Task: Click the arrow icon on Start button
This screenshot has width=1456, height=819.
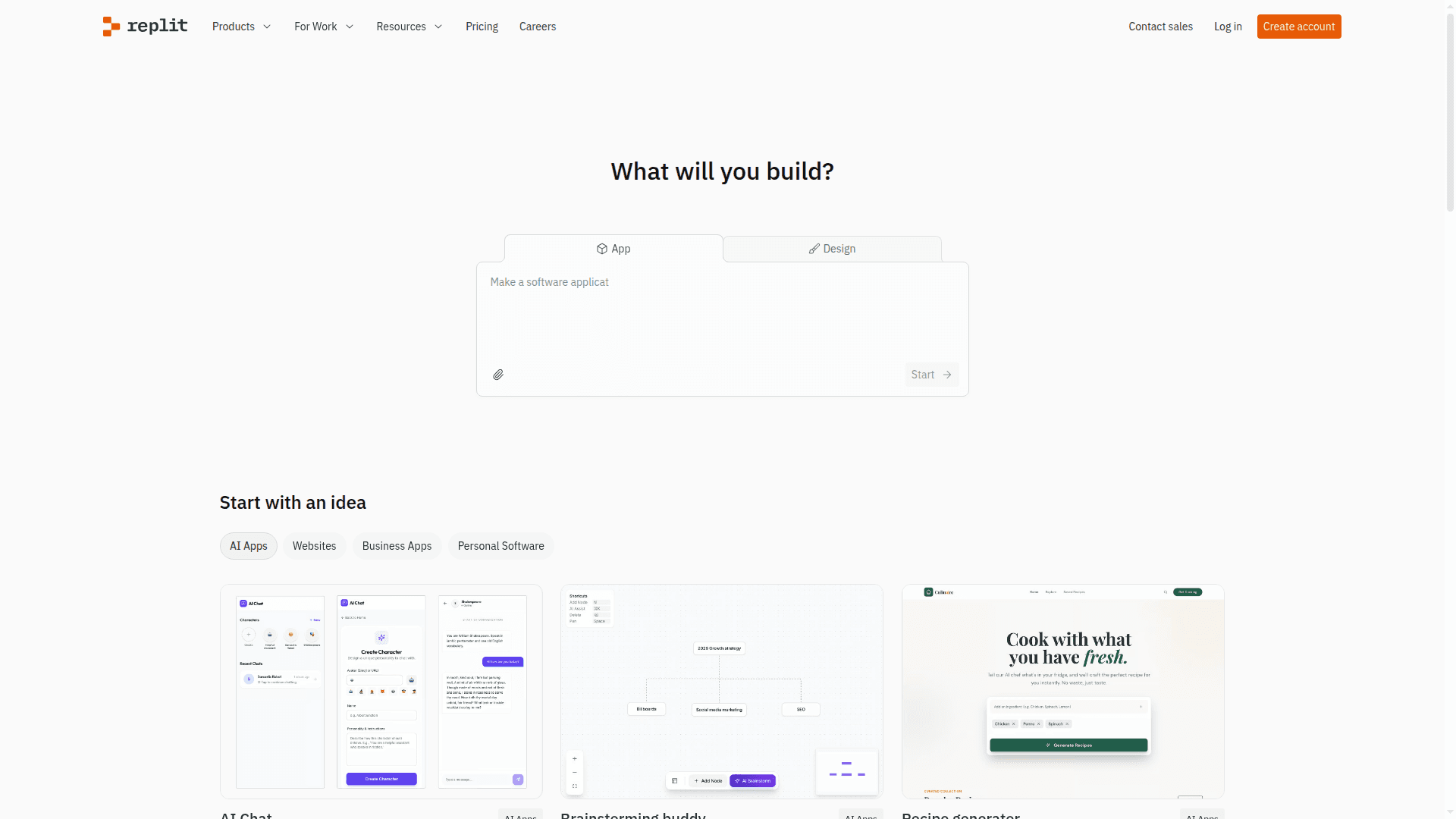Action: (x=947, y=375)
